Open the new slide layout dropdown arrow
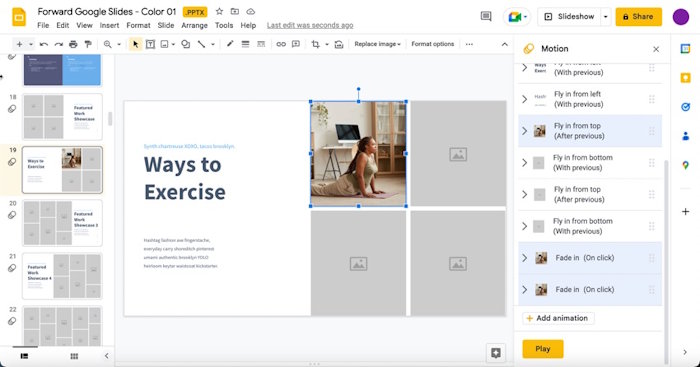This screenshot has height=367, width=700. point(31,44)
